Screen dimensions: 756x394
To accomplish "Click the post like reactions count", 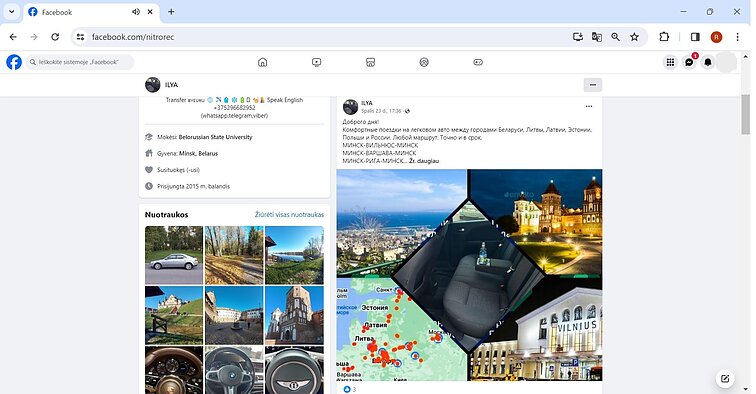I will (350, 389).
